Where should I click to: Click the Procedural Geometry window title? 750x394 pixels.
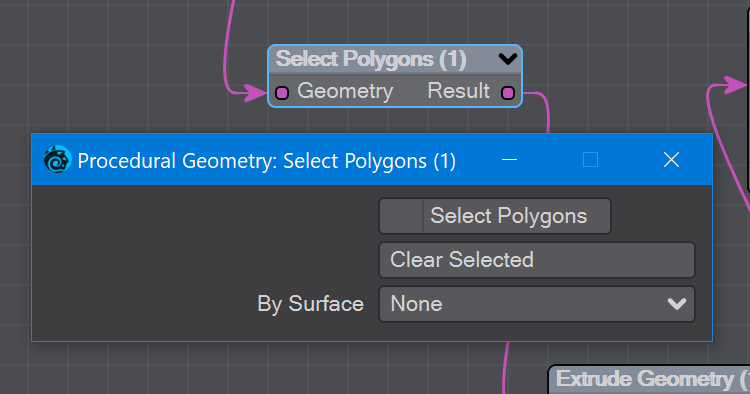[x=266, y=161]
